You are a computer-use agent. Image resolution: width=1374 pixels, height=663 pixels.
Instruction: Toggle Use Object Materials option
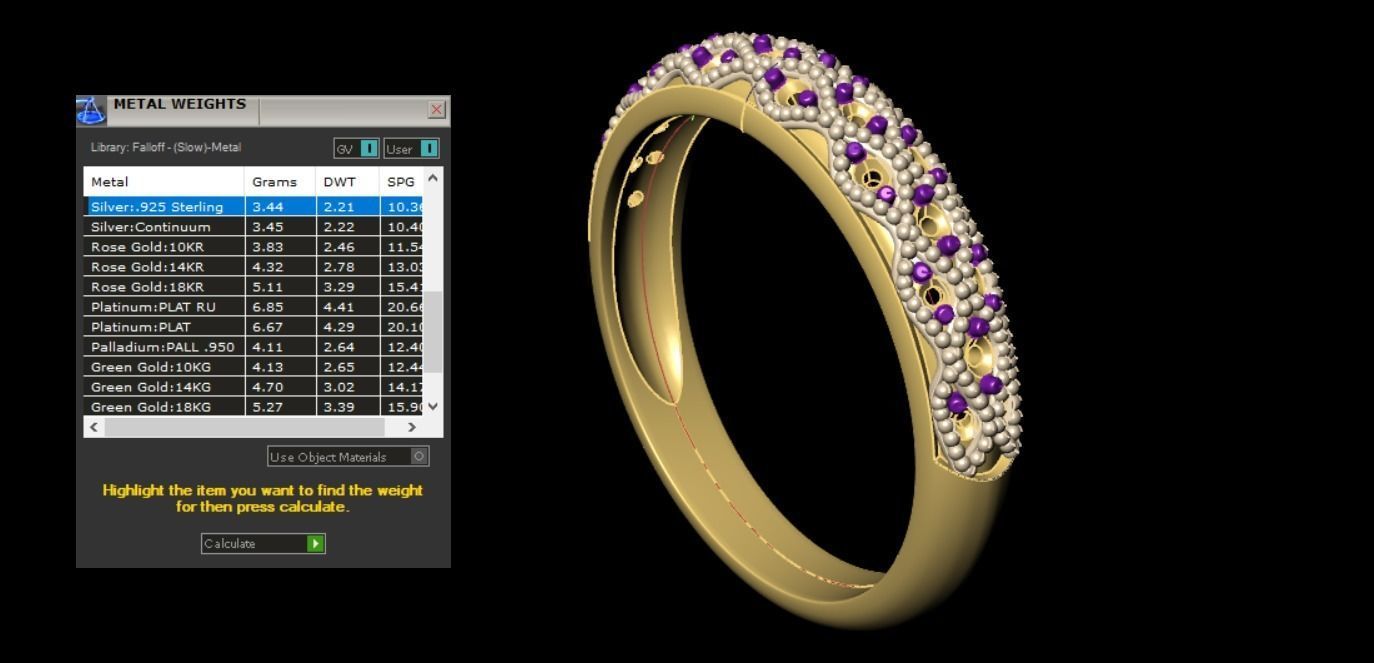(x=348, y=456)
